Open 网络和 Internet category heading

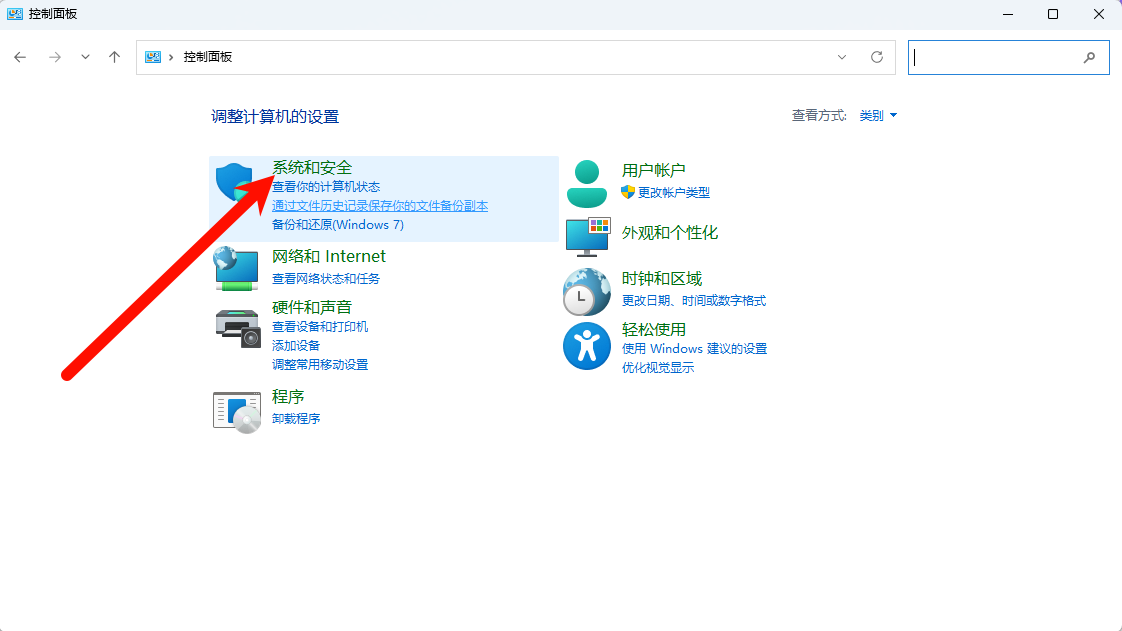[328, 256]
